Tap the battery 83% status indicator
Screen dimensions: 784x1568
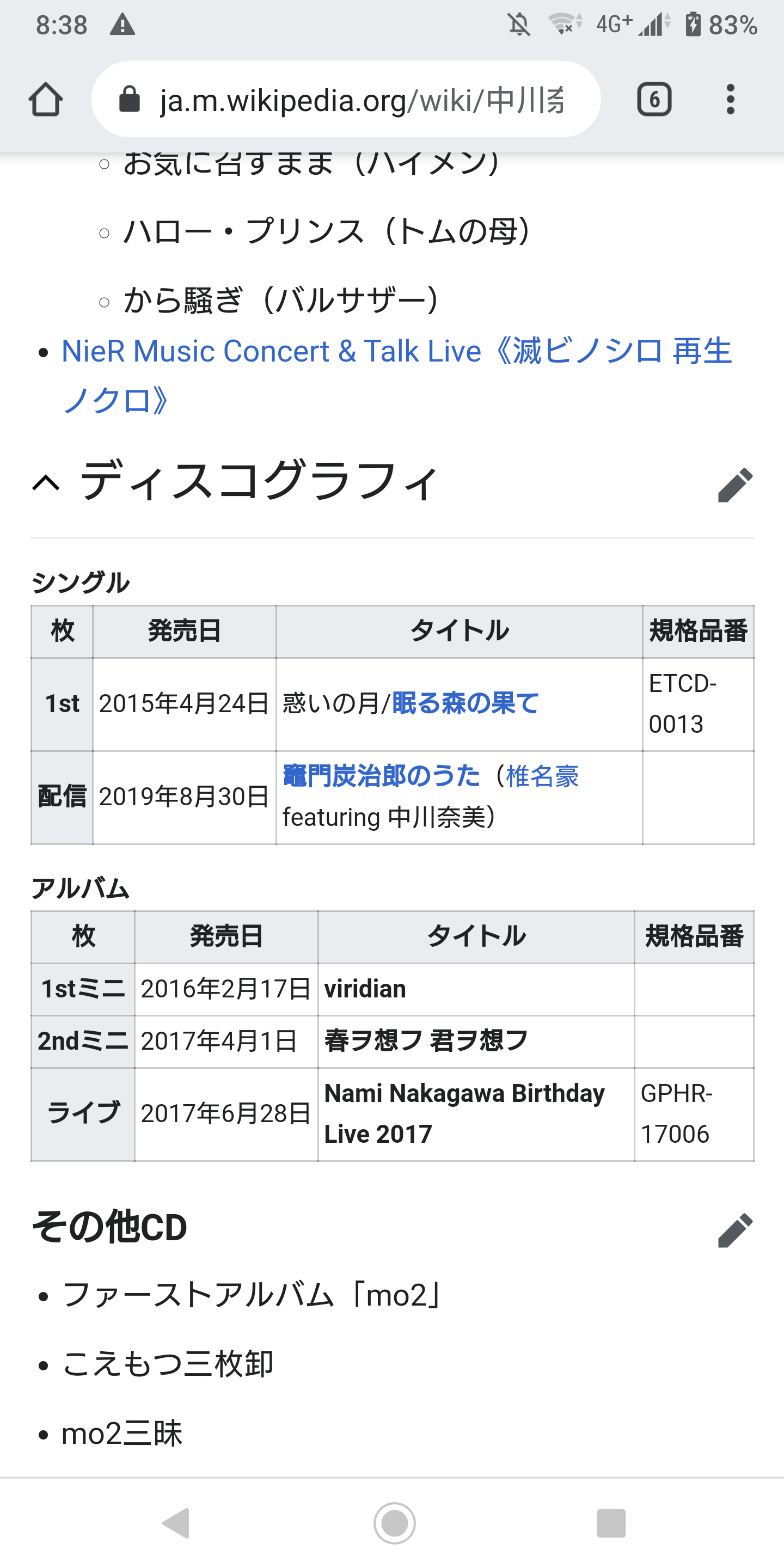(721, 25)
